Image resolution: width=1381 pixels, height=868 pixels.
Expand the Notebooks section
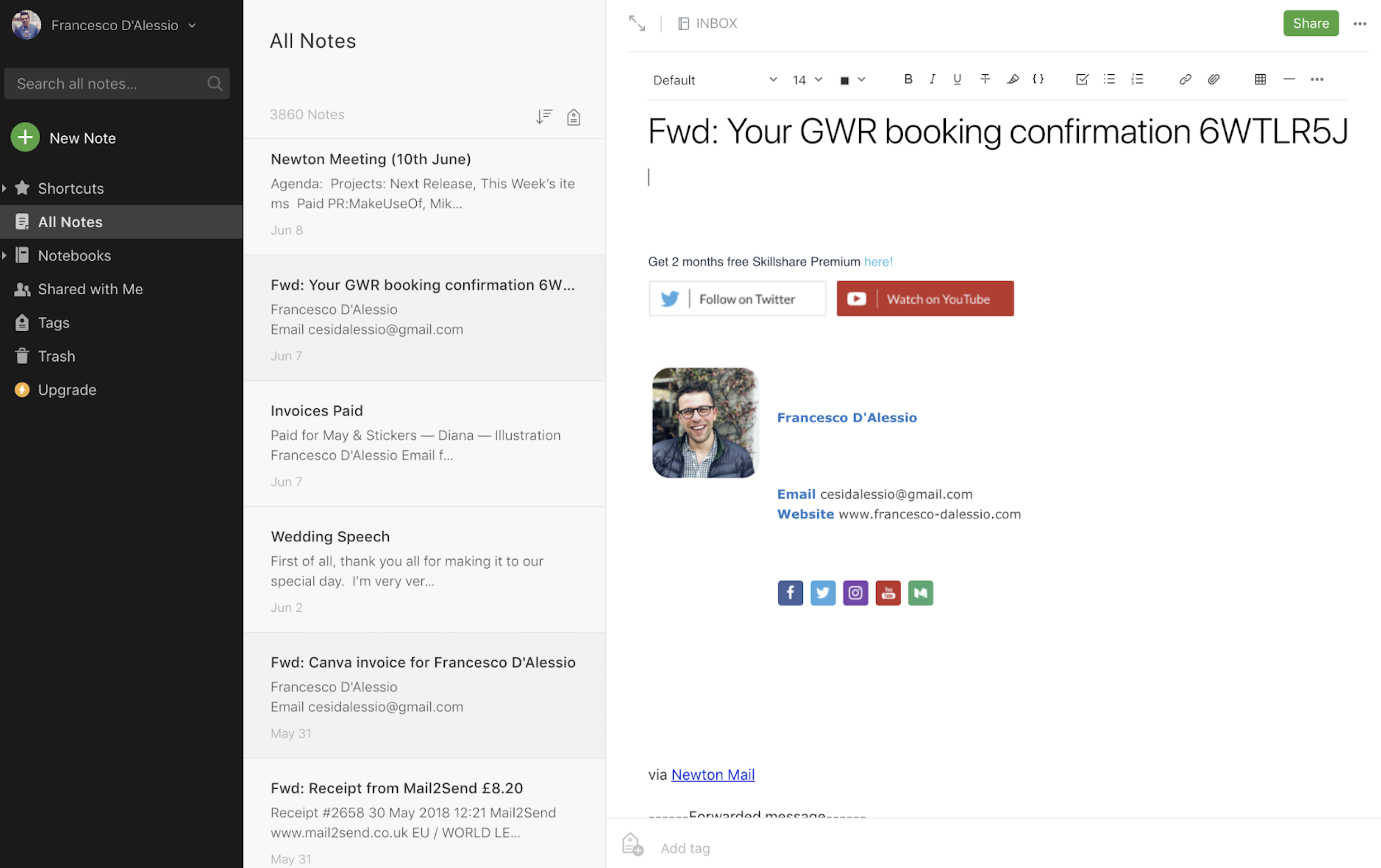pyautogui.click(x=4, y=255)
